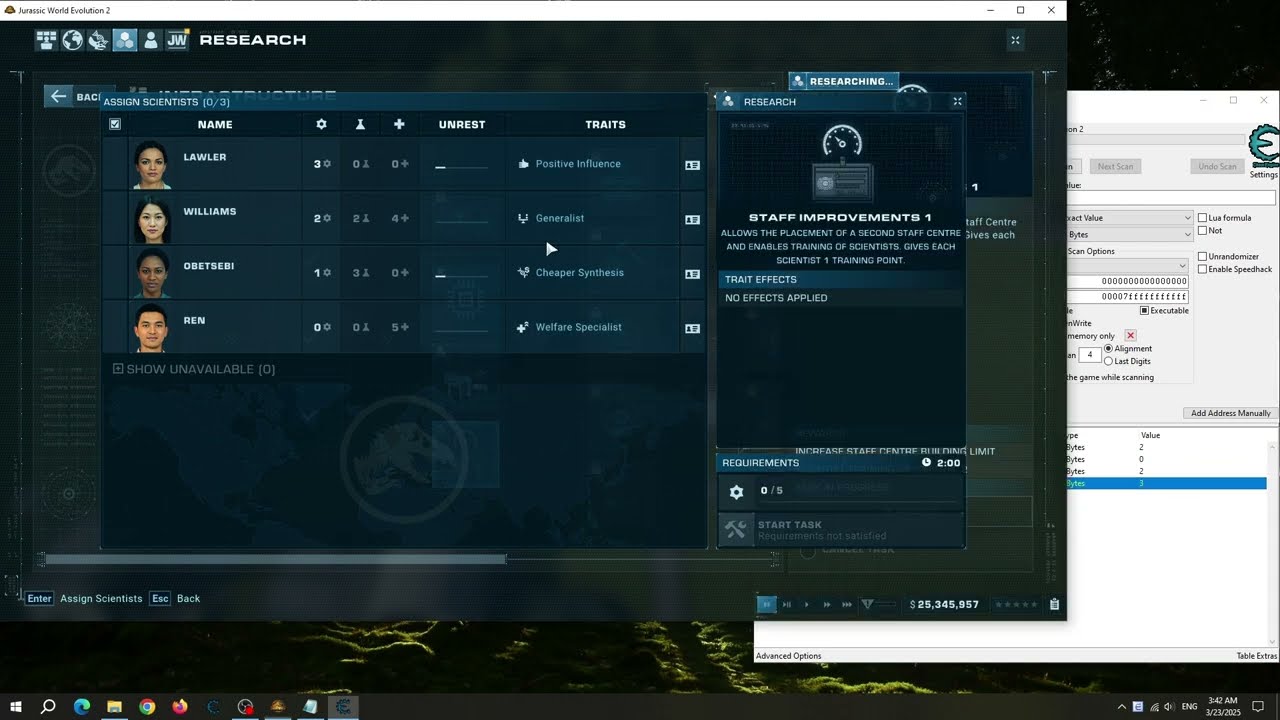Open the expeditions dinosaur fossil icon

click(98, 40)
